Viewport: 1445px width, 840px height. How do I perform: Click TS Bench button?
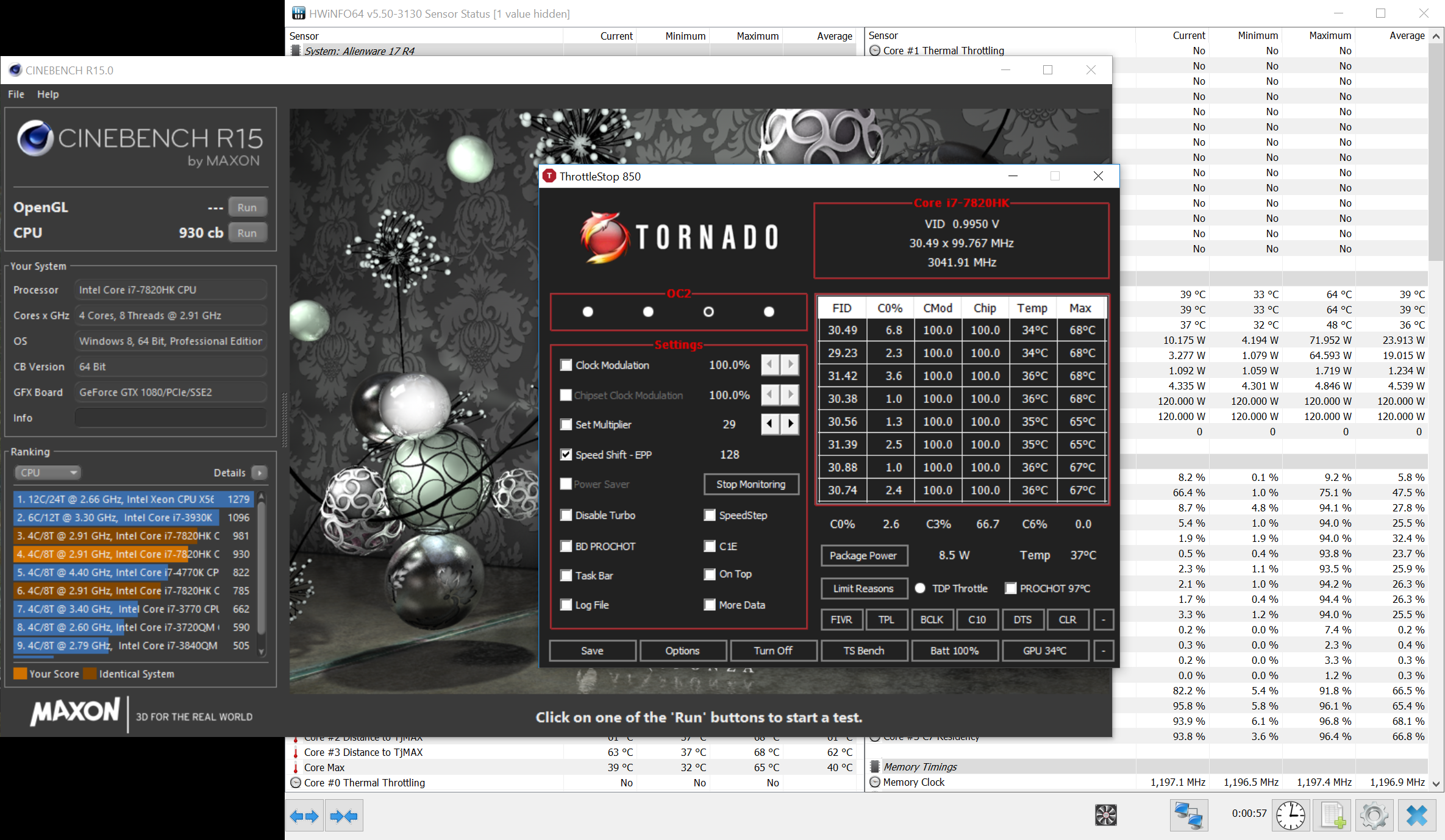click(x=863, y=650)
